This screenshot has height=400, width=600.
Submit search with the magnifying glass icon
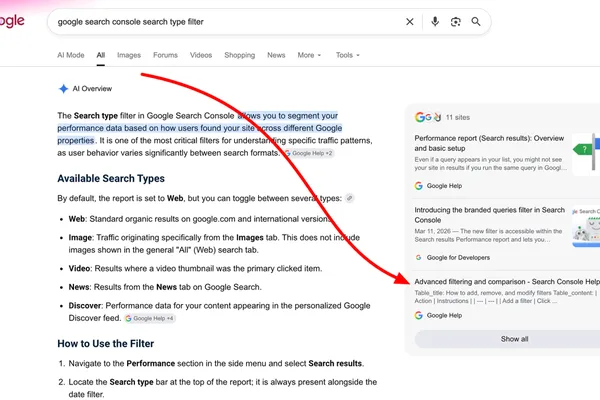coord(476,22)
